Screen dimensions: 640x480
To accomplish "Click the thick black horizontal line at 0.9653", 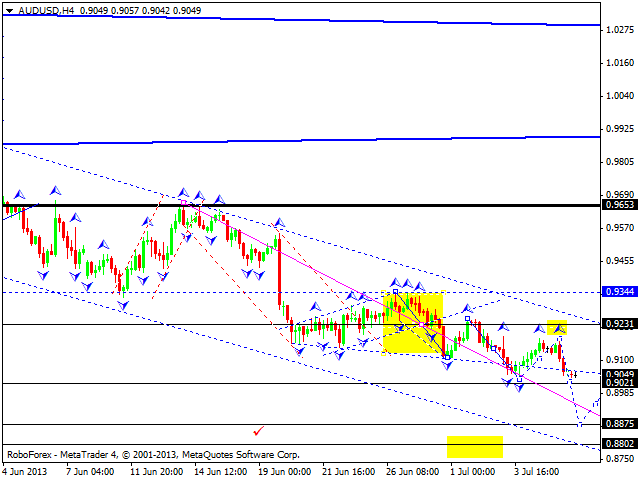I will pyautogui.click(x=300, y=204).
